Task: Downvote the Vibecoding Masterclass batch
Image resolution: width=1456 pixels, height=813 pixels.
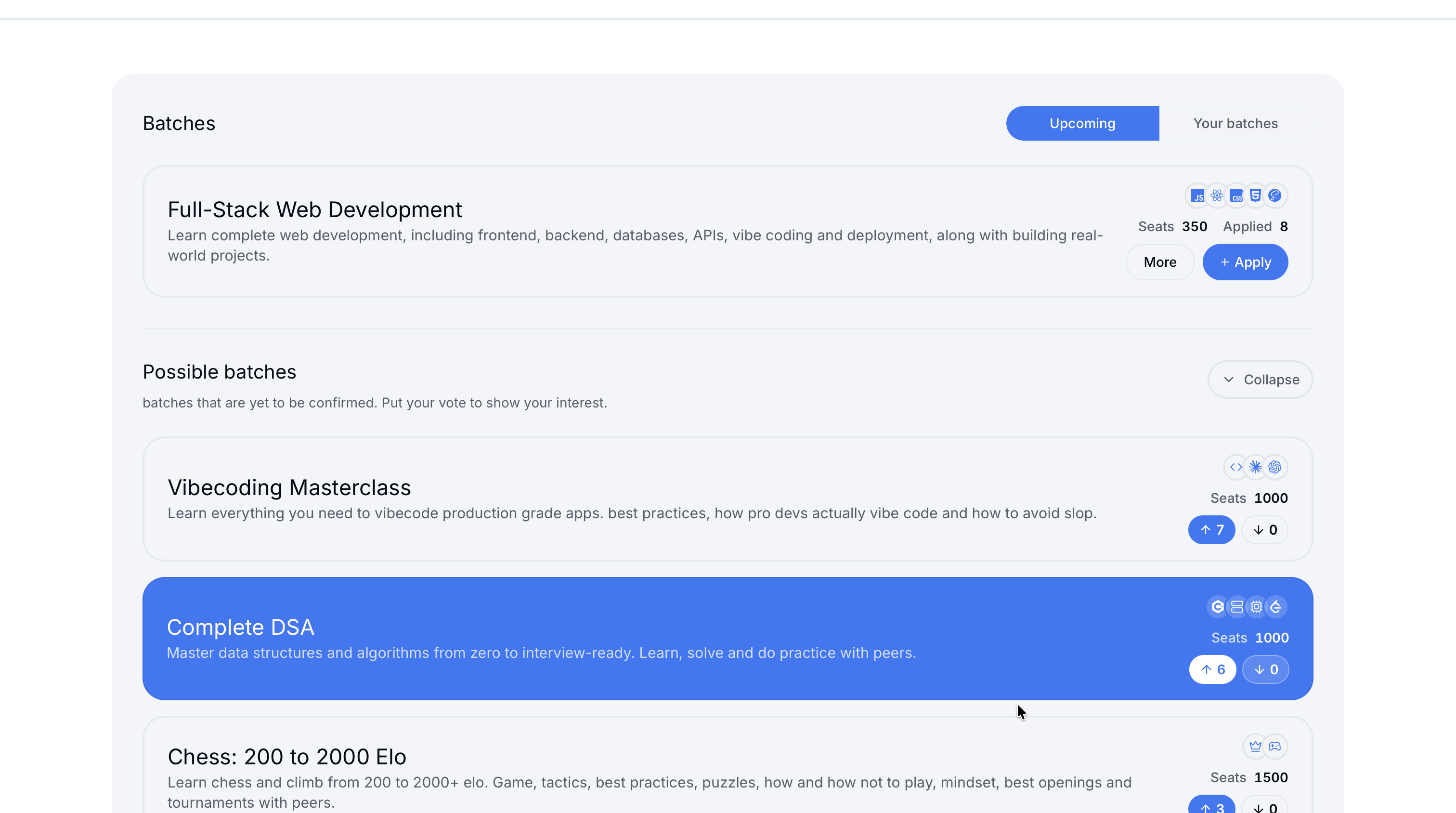Action: (1265, 530)
